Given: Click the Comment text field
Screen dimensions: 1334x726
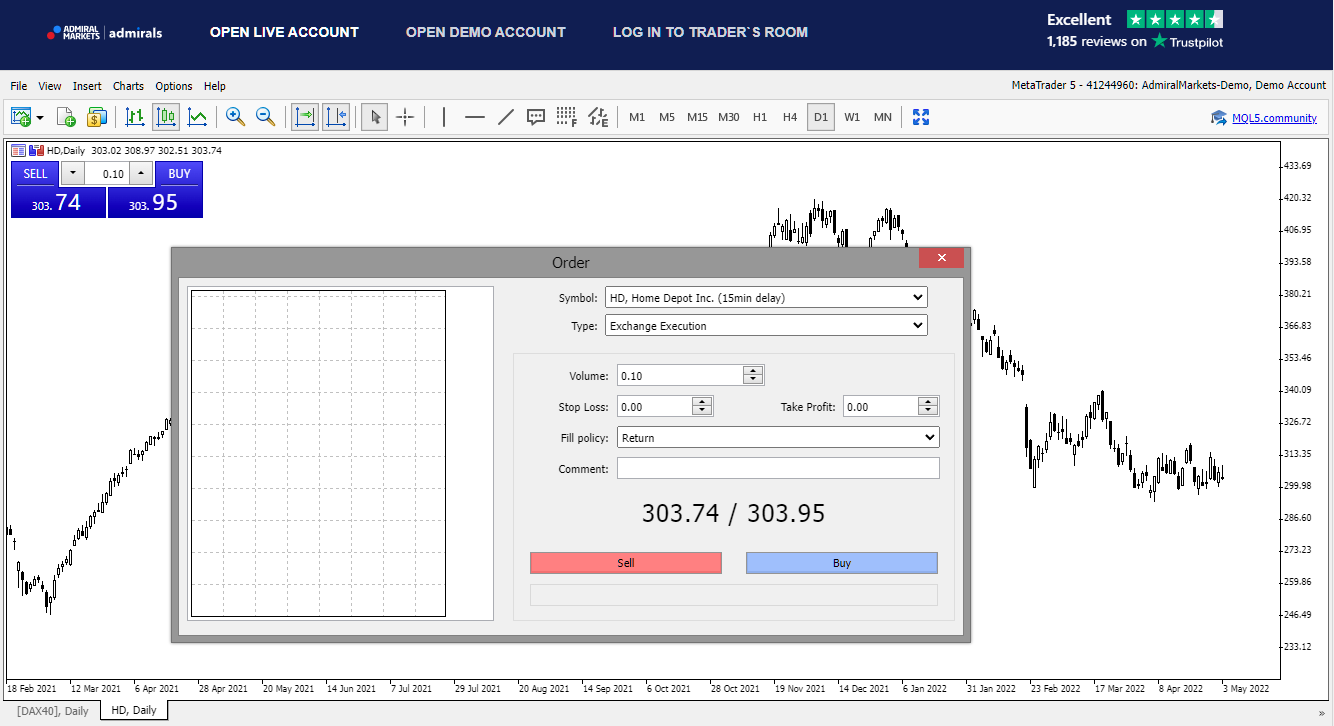Looking at the screenshot, I should point(778,468).
